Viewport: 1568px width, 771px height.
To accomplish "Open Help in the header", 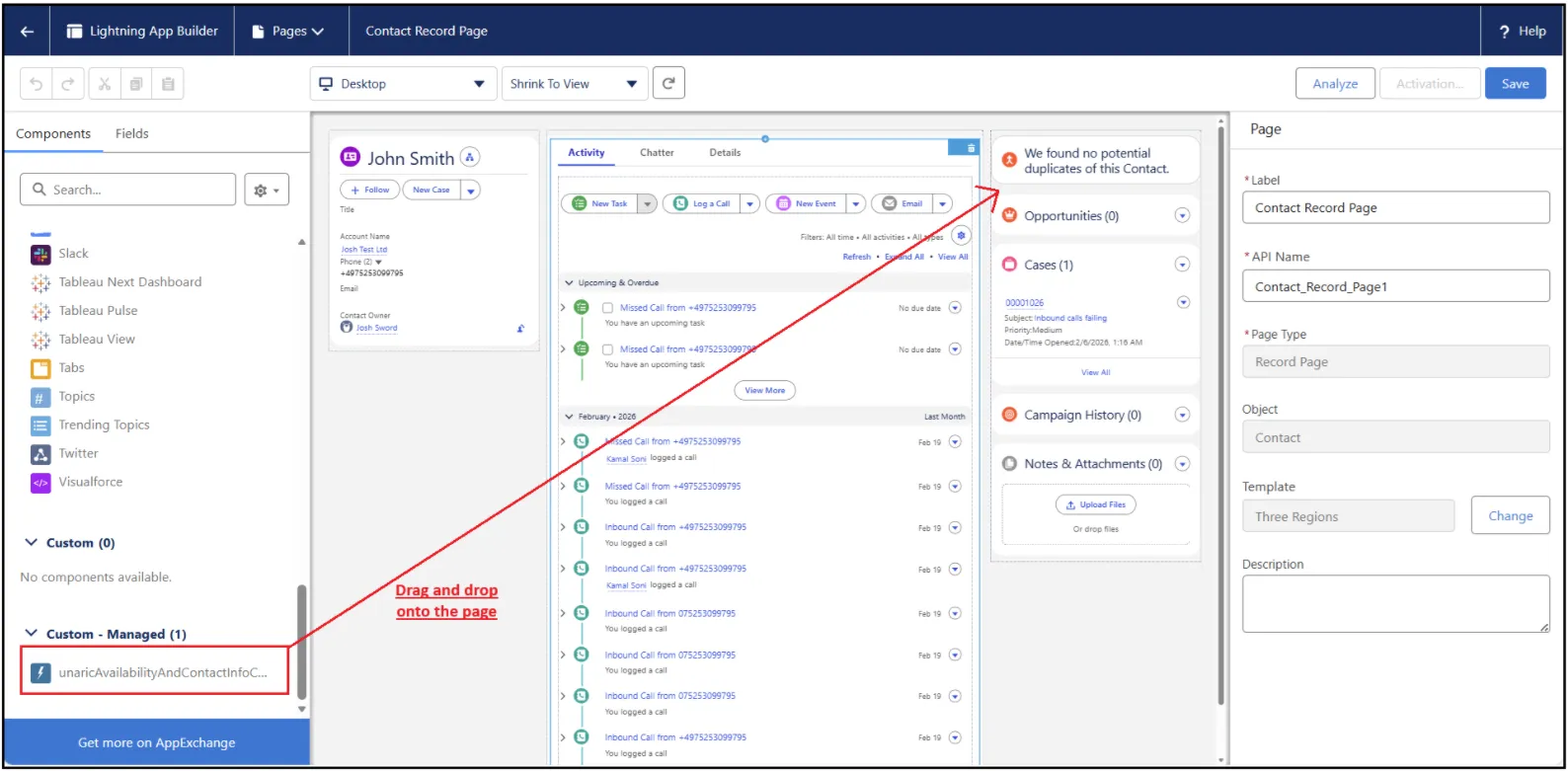I will coord(1523,32).
